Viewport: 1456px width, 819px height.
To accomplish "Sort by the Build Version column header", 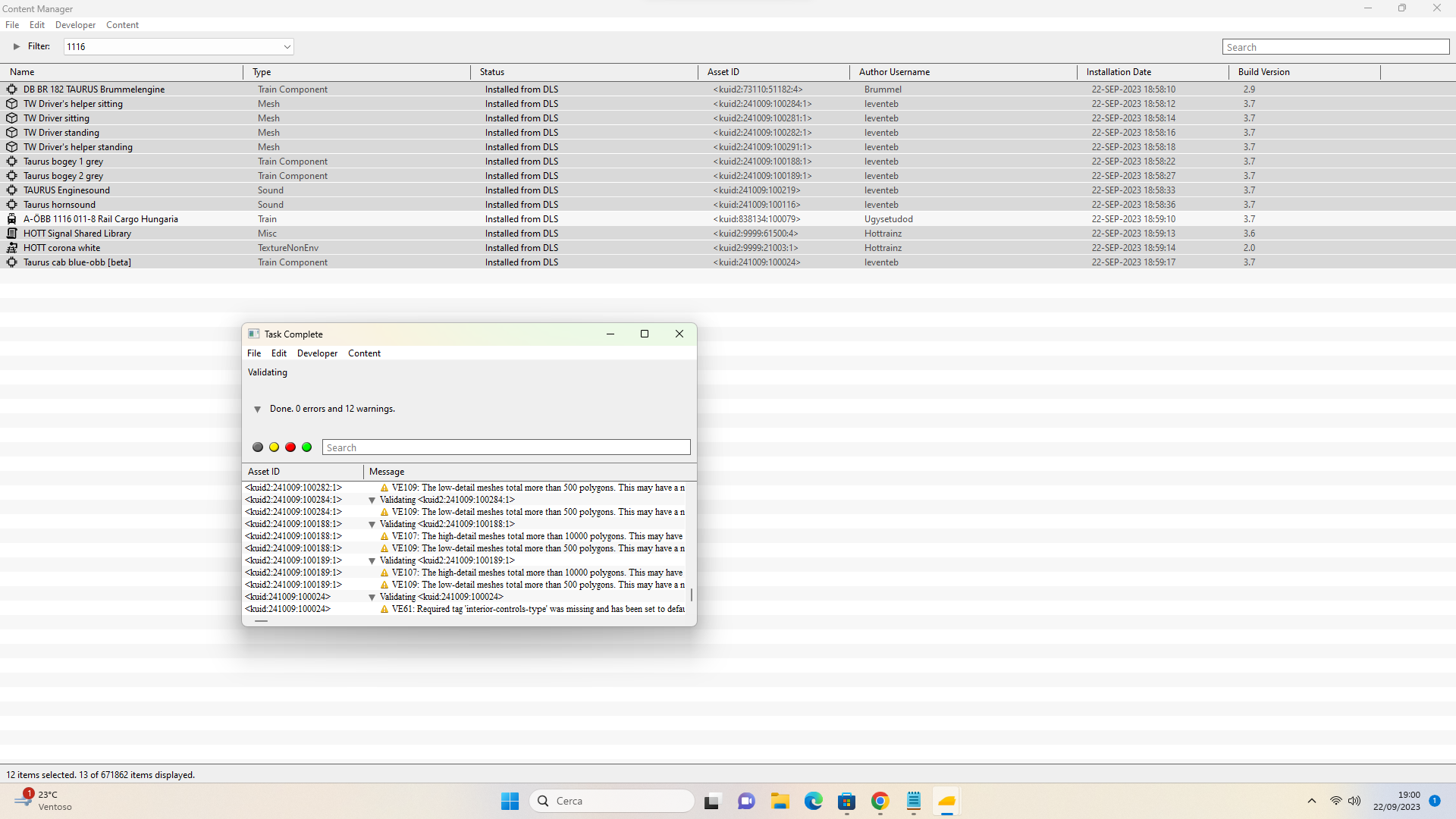I will [1304, 72].
